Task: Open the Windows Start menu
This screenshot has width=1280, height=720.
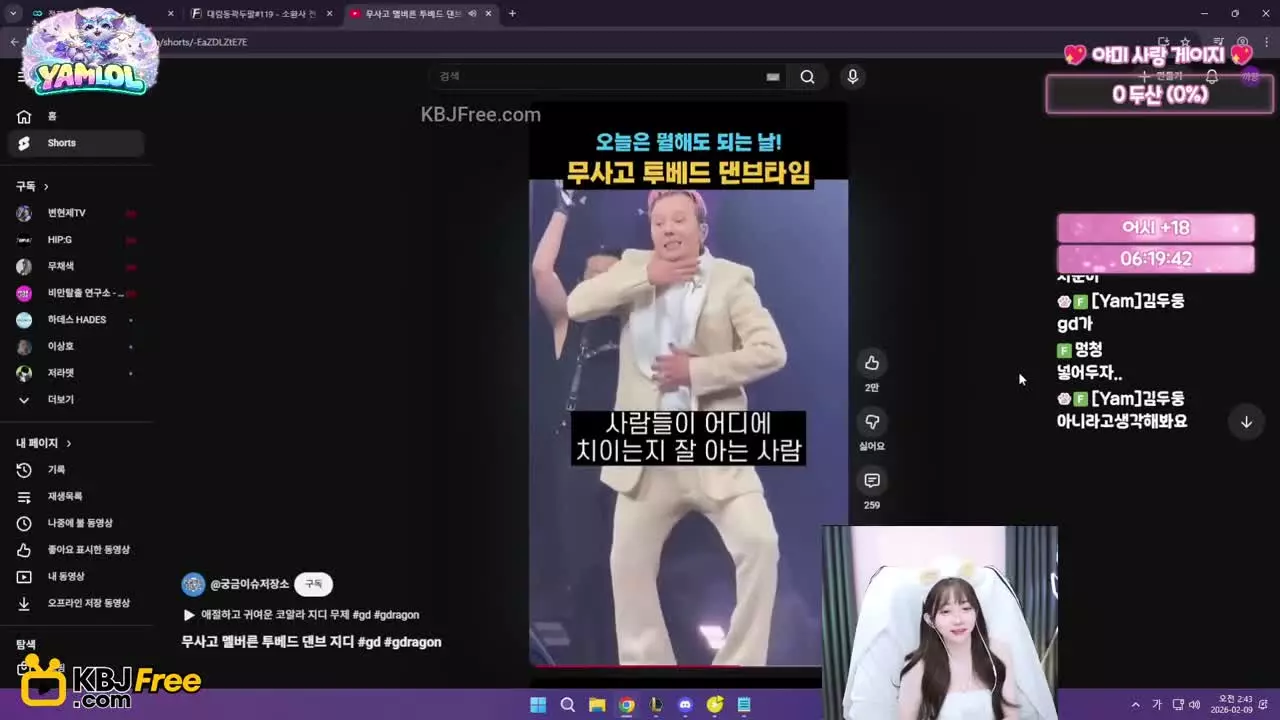Action: point(538,705)
